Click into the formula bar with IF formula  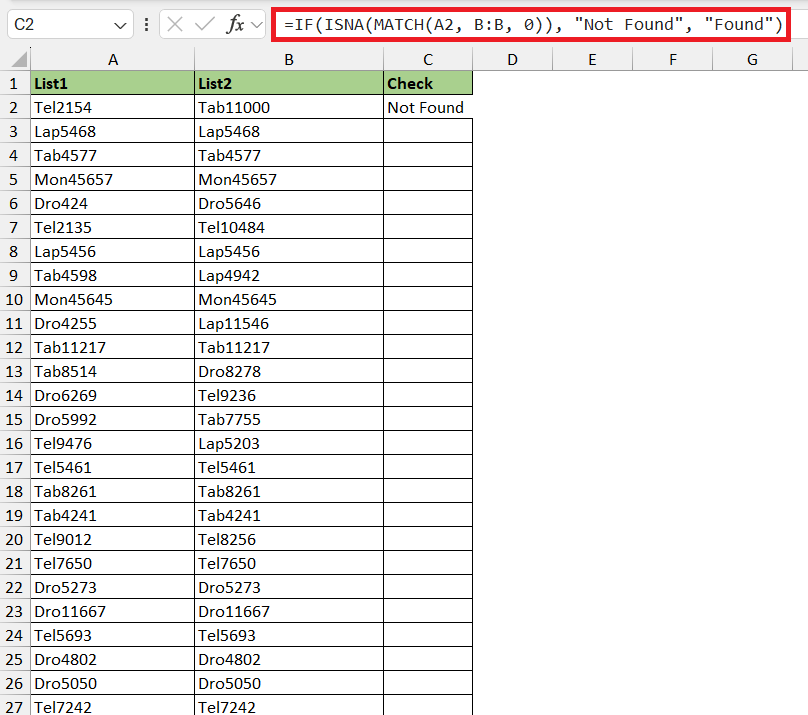click(x=532, y=25)
